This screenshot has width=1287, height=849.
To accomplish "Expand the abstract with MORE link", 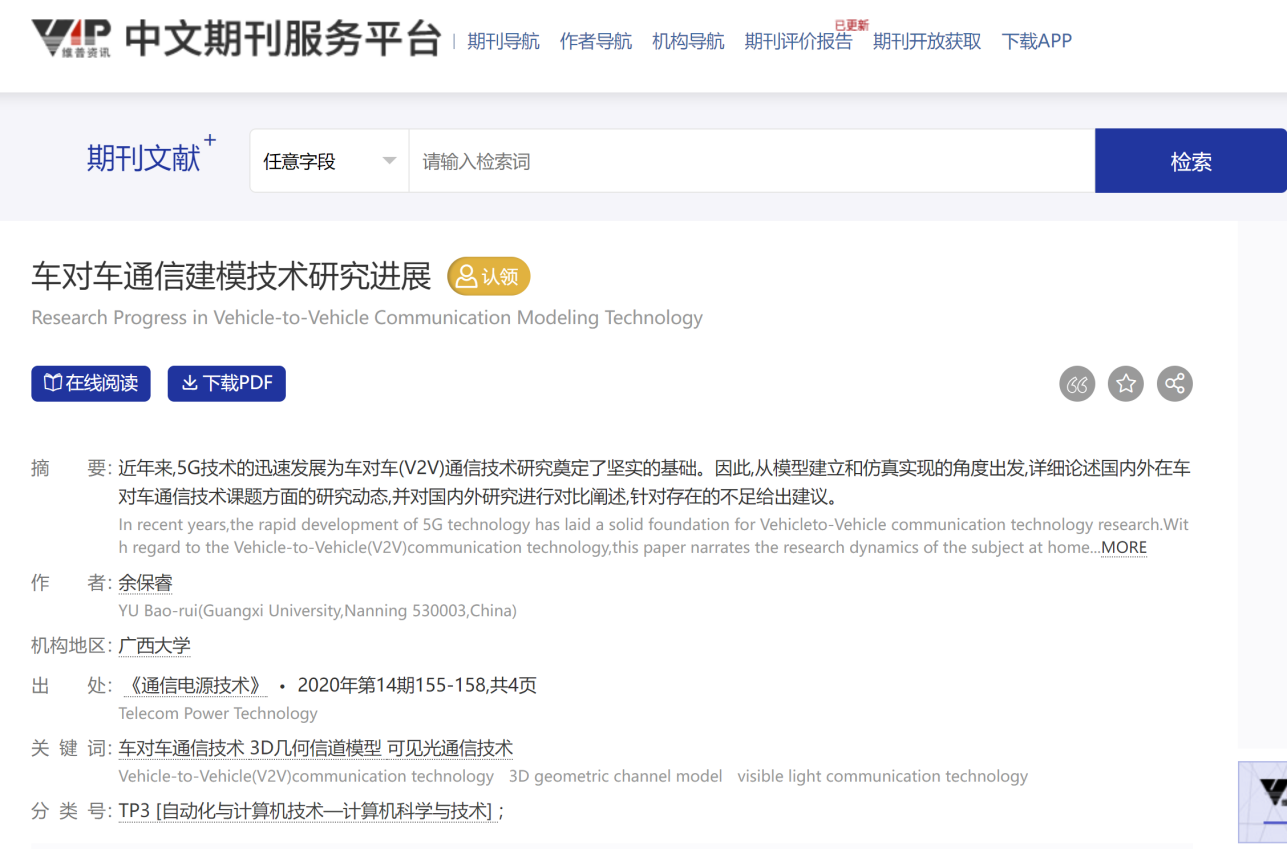I will (1124, 548).
